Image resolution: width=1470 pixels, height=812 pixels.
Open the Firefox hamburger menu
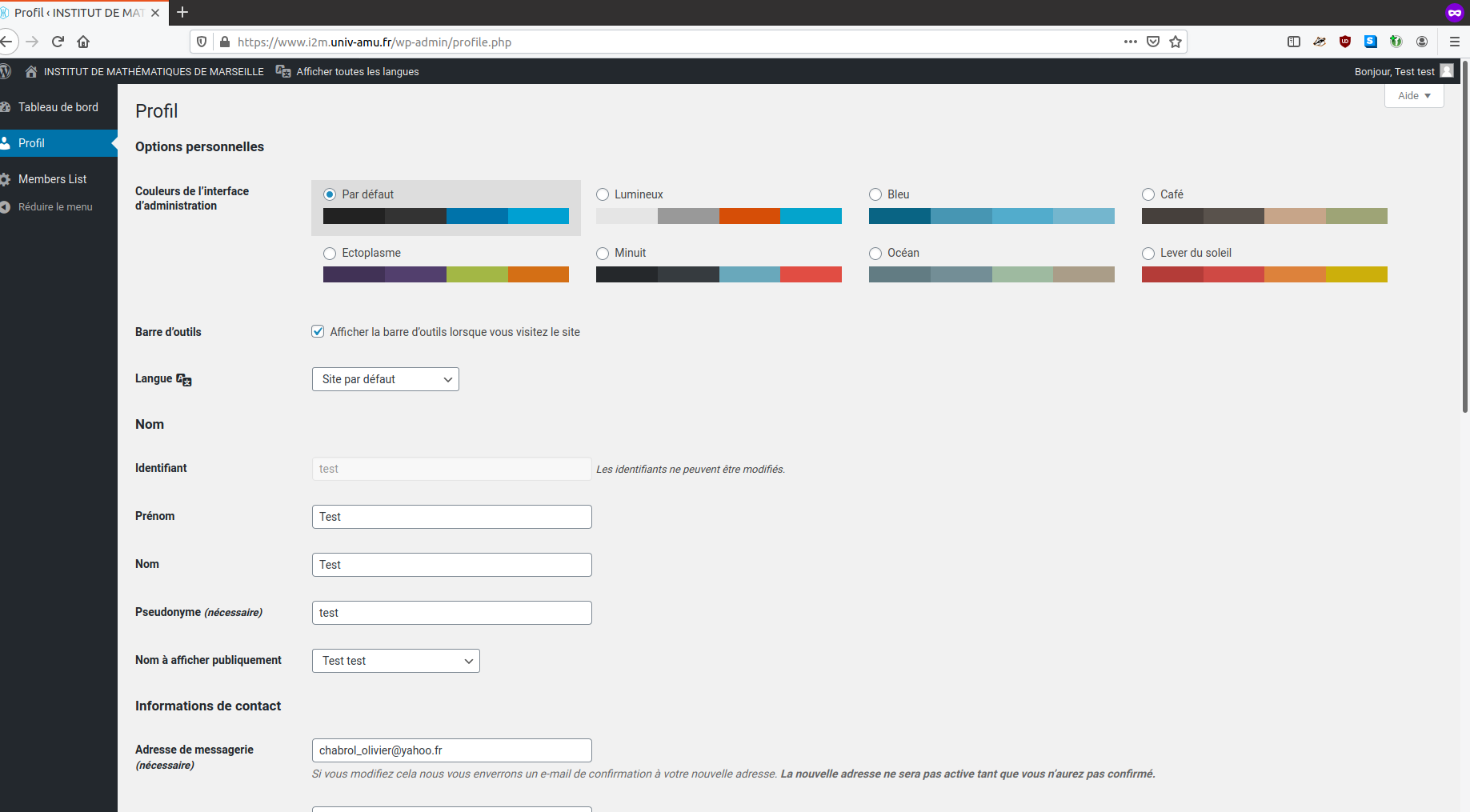[x=1455, y=42]
